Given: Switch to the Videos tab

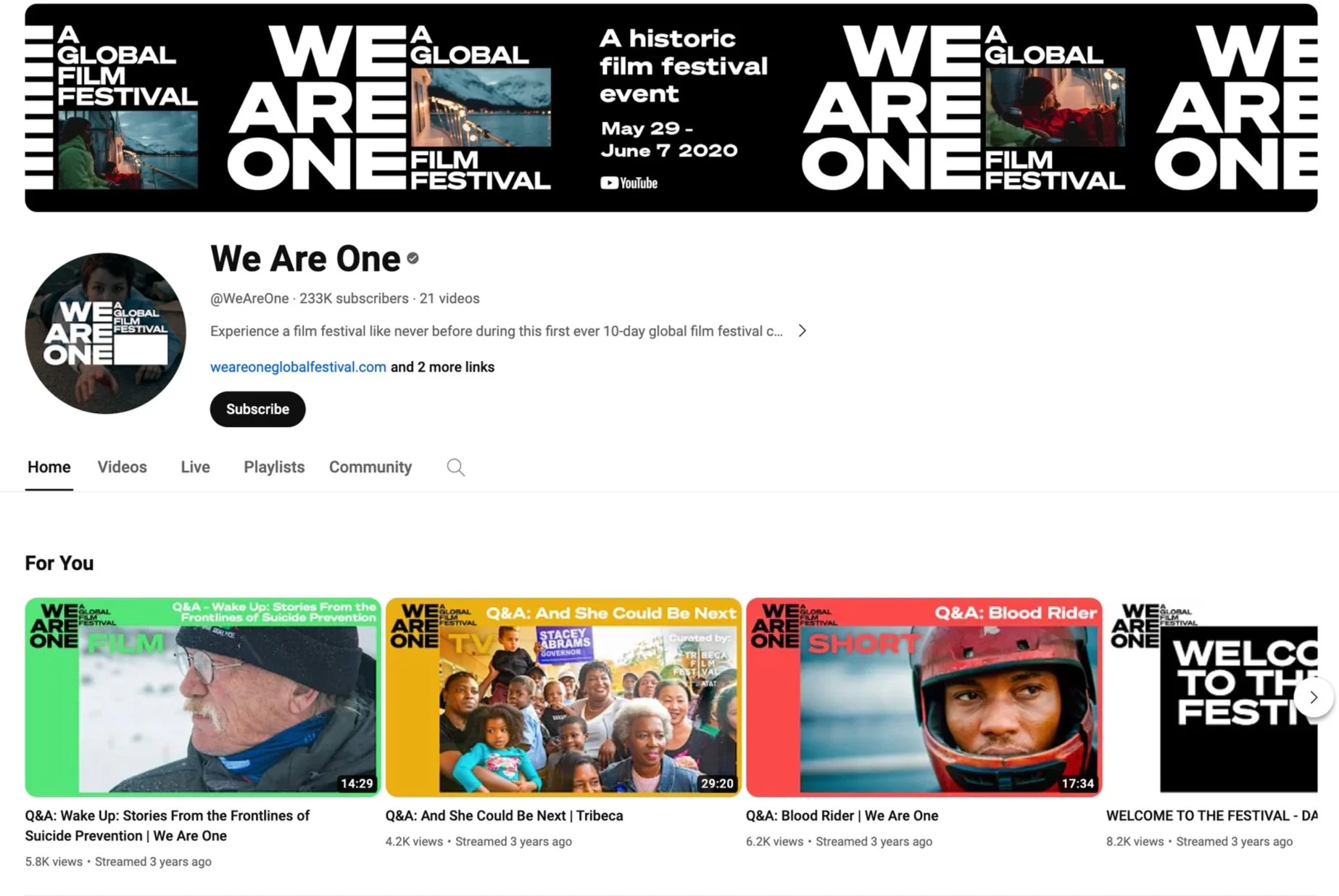Looking at the screenshot, I should click(123, 468).
